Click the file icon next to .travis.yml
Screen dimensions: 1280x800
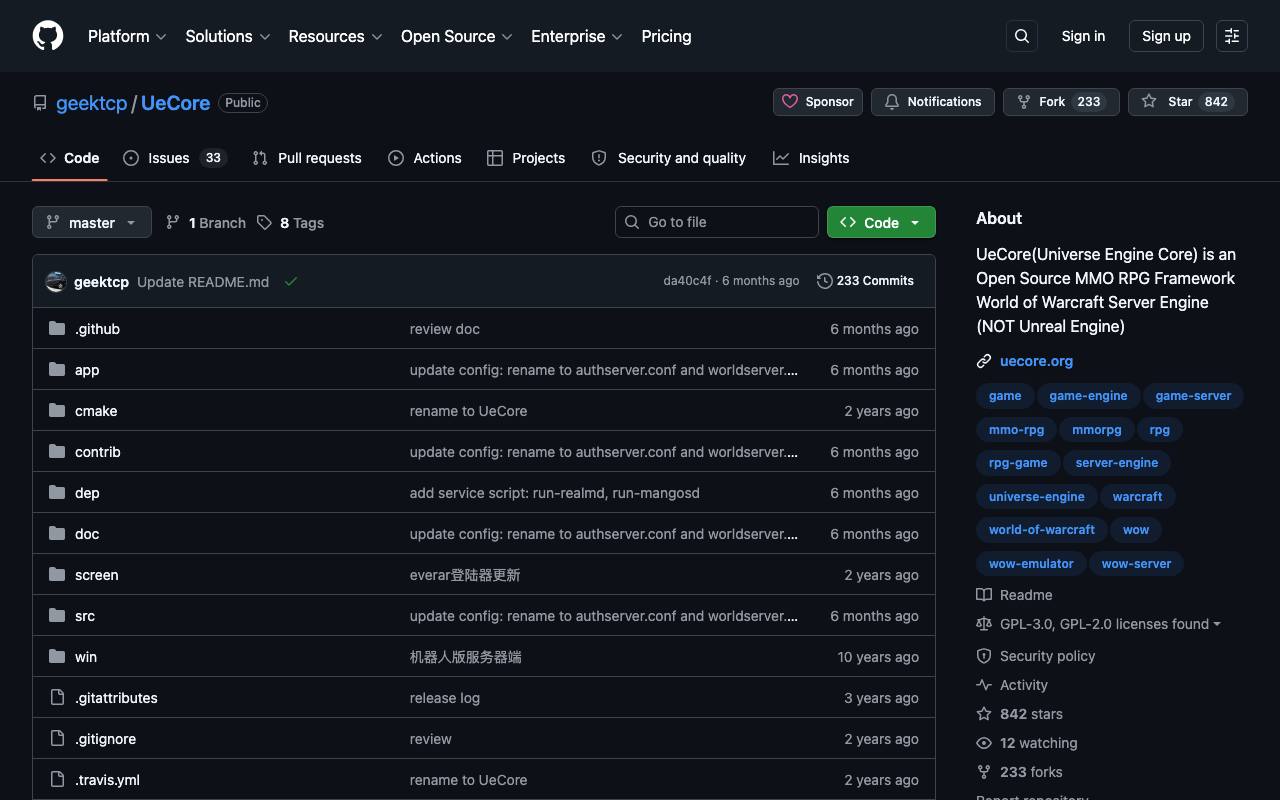point(57,779)
